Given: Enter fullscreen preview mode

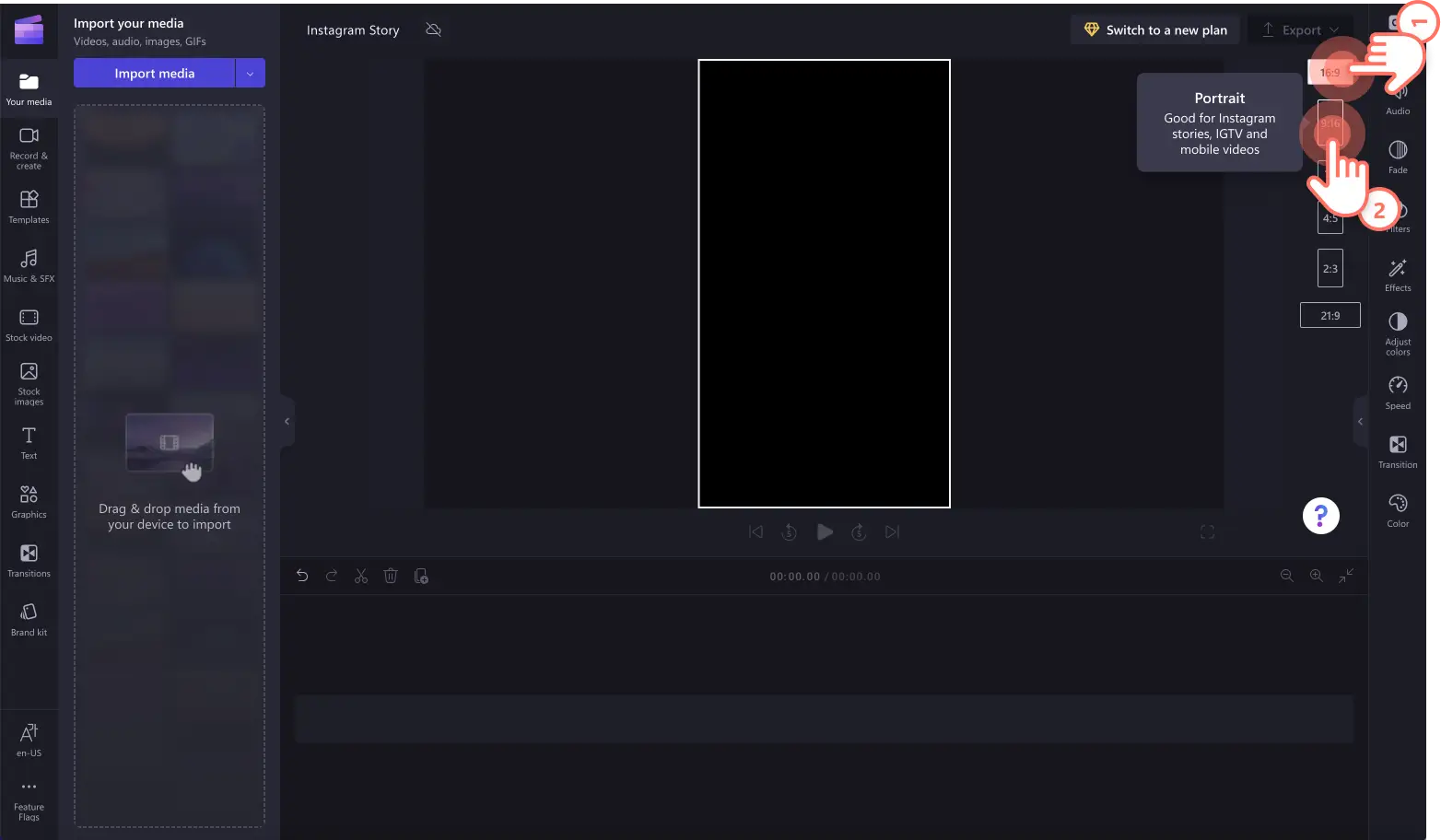Looking at the screenshot, I should click(1208, 531).
